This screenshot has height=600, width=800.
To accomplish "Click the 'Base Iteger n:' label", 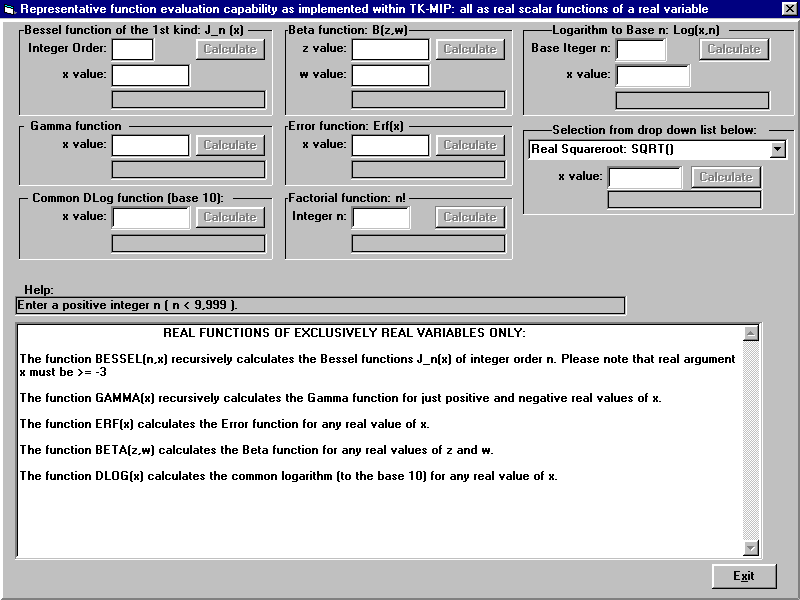I will click(x=571, y=48).
